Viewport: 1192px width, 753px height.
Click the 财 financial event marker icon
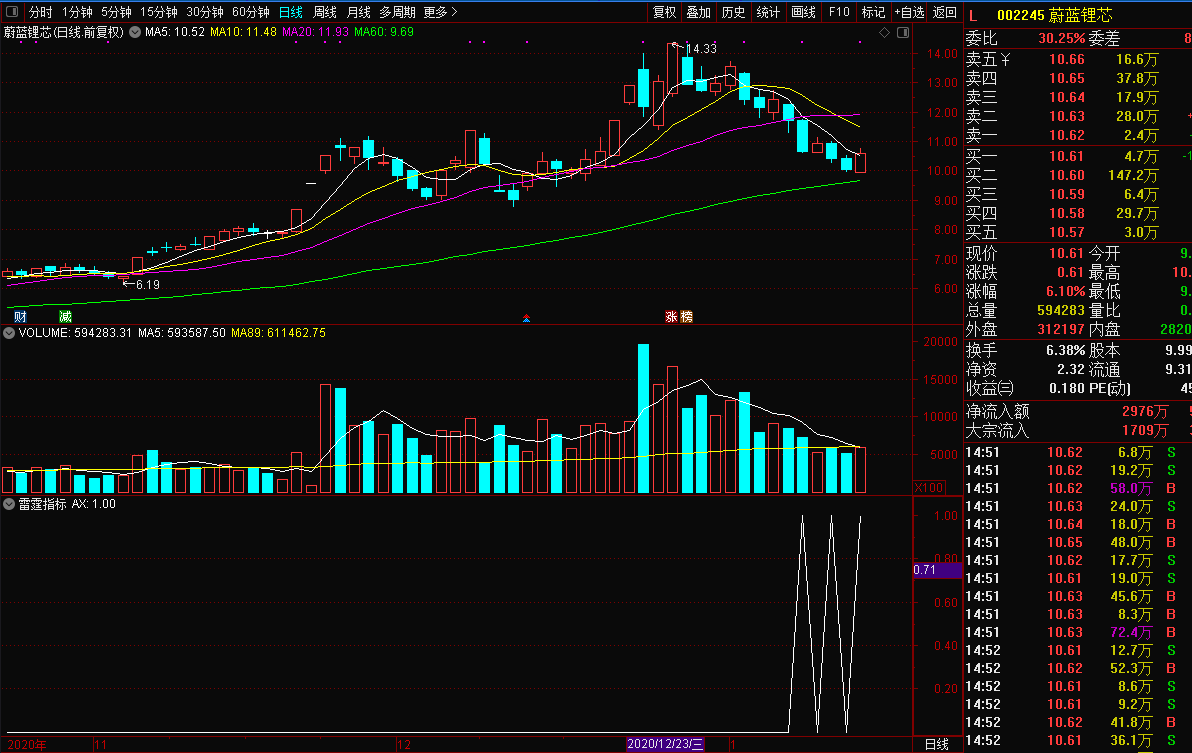coord(20,317)
